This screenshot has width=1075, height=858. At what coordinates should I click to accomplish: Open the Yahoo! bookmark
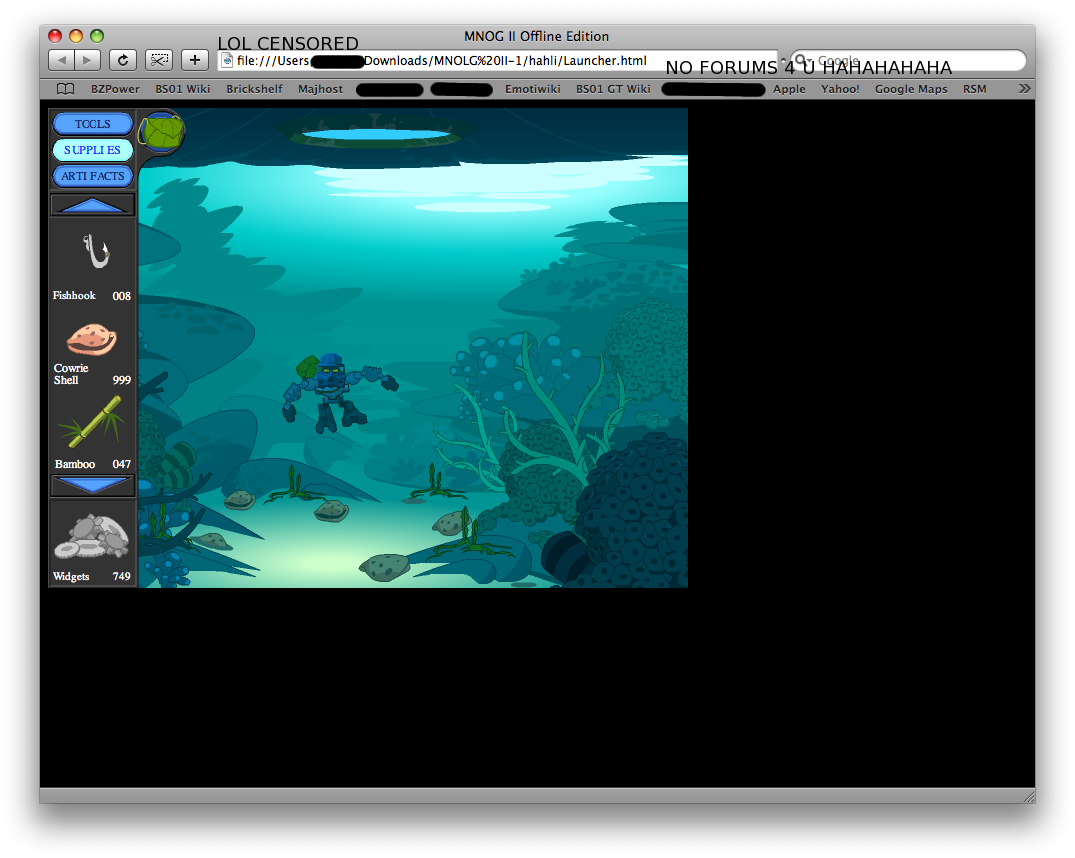pos(840,89)
